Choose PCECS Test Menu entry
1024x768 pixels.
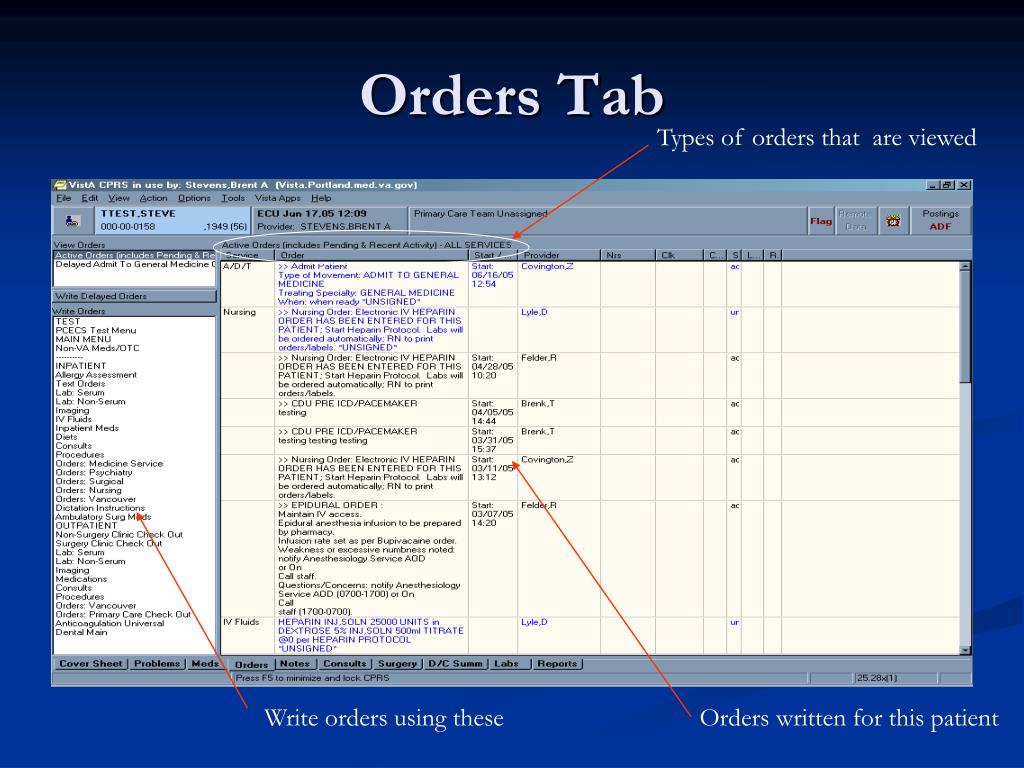pyautogui.click(x=96, y=330)
